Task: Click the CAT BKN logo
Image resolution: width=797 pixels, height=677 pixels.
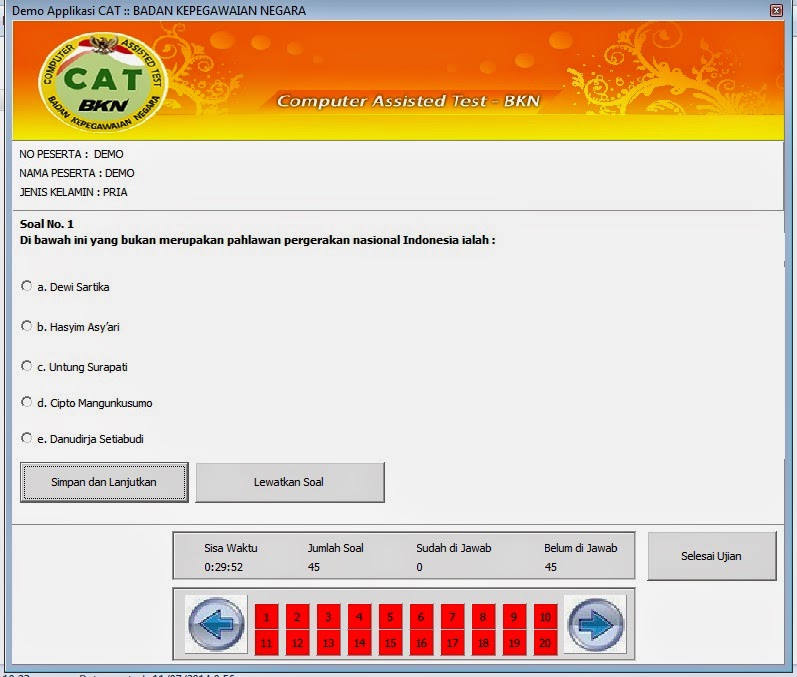Action: click(x=103, y=82)
